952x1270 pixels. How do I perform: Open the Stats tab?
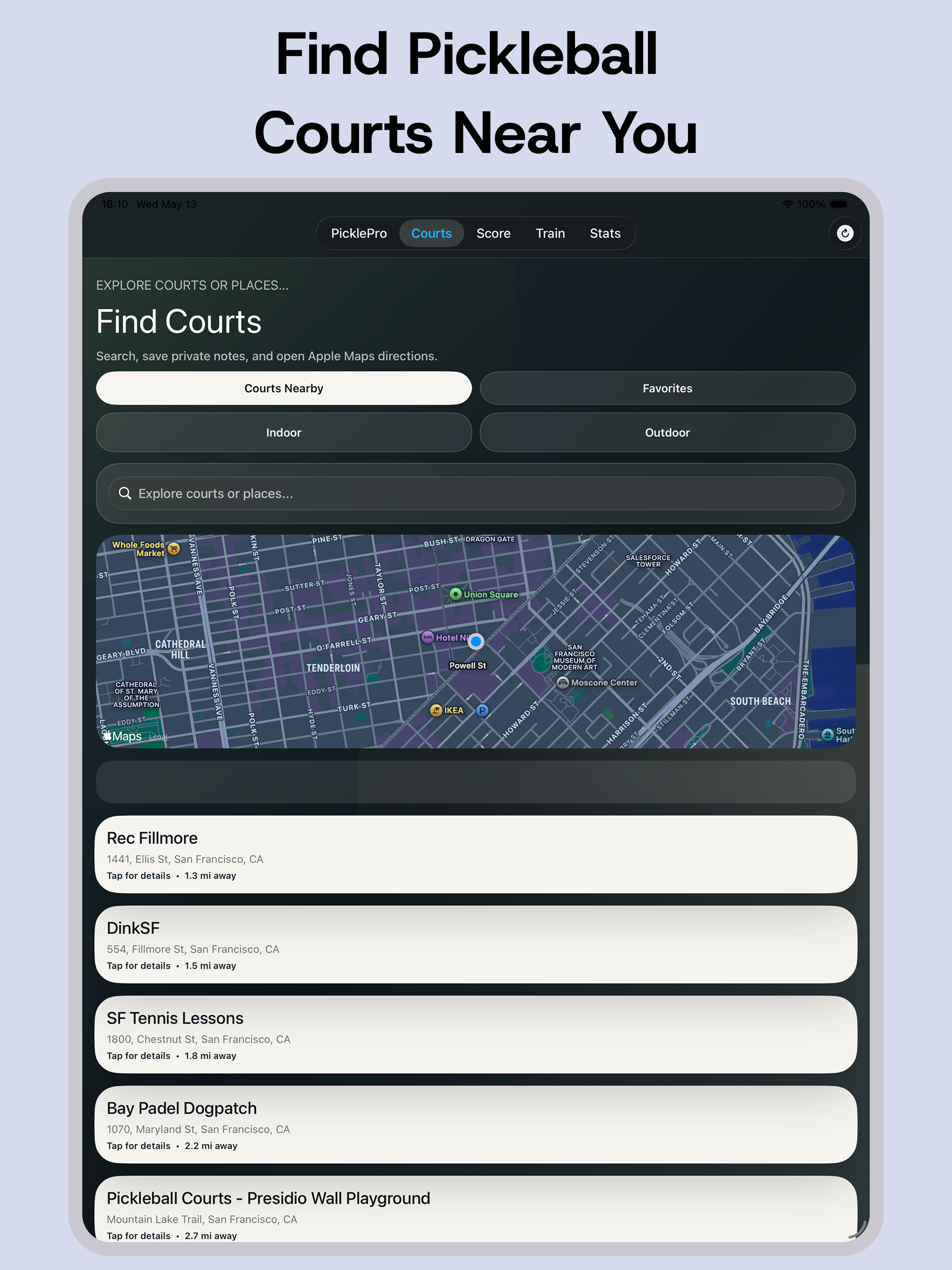[x=605, y=233]
